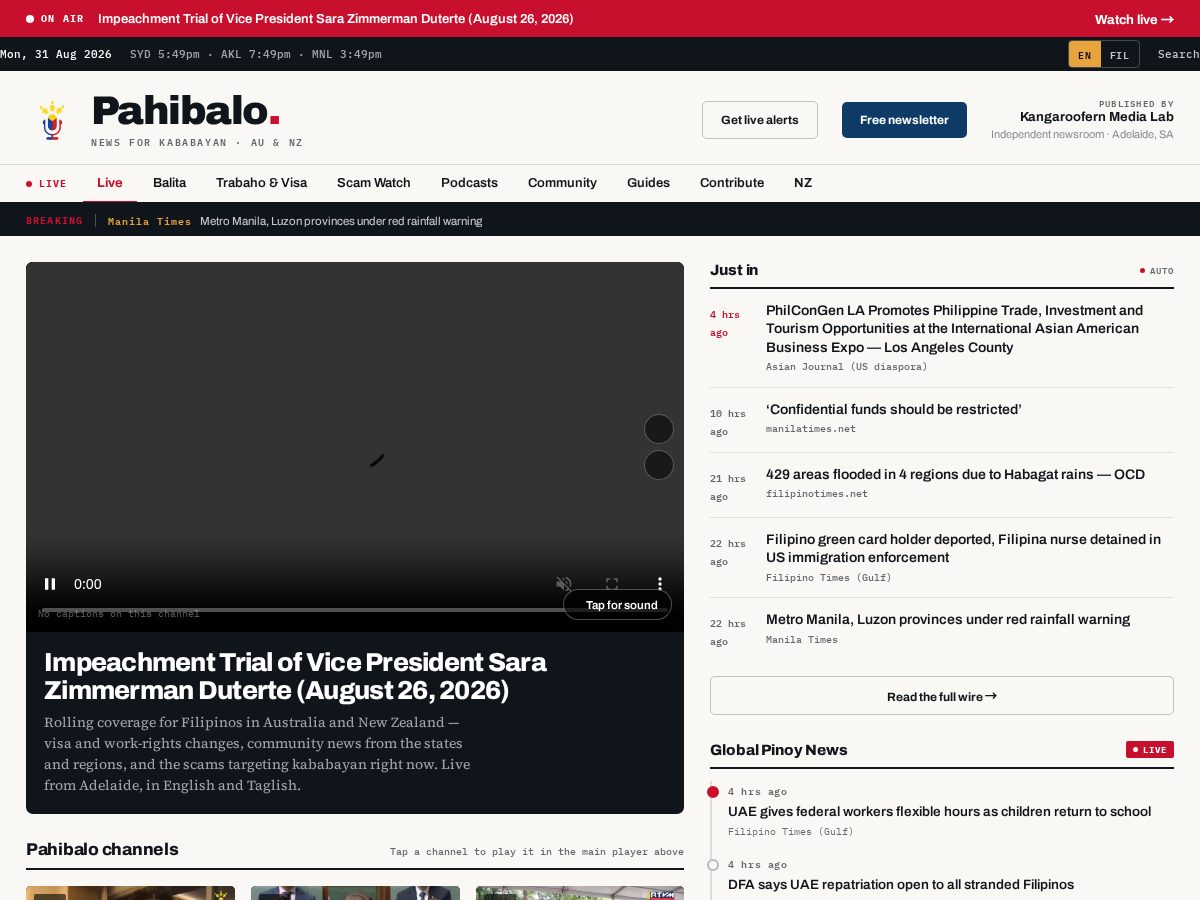Image resolution: width=1200 pixels, height=900 pixels.
Task: Click the manilatimes.net source label
Action: [811, 429]
